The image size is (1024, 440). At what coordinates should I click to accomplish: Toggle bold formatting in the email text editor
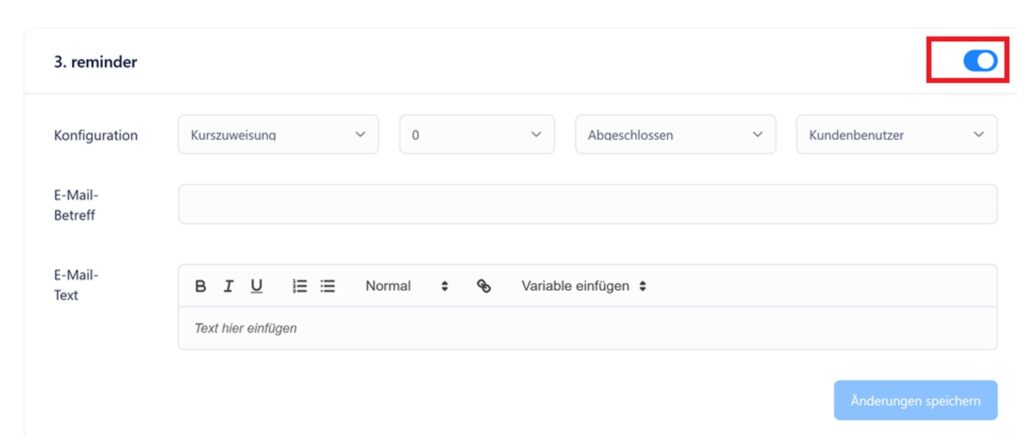pos(200,286)
